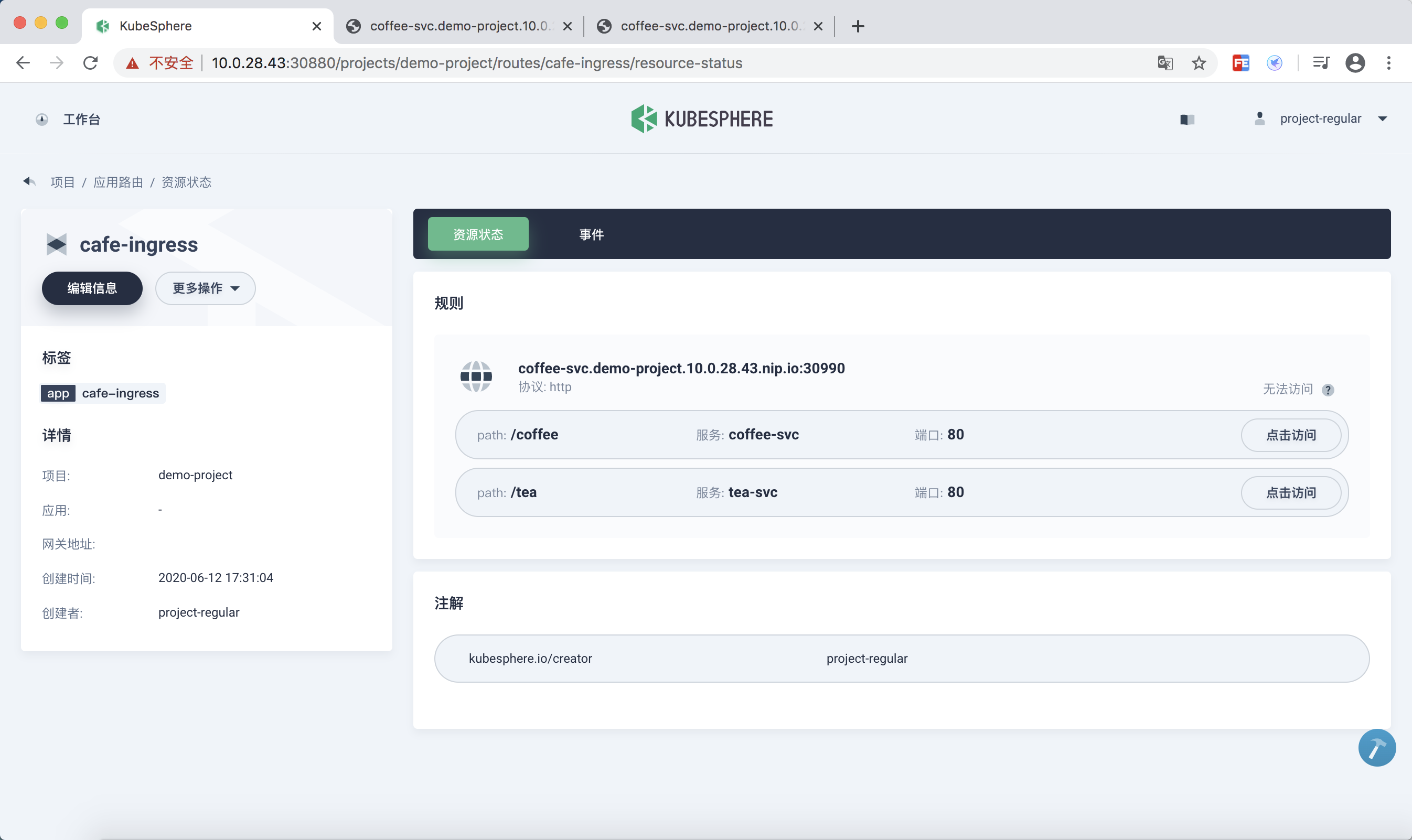Click the help question mark beside 无法访问

(x=1328, y=390)
